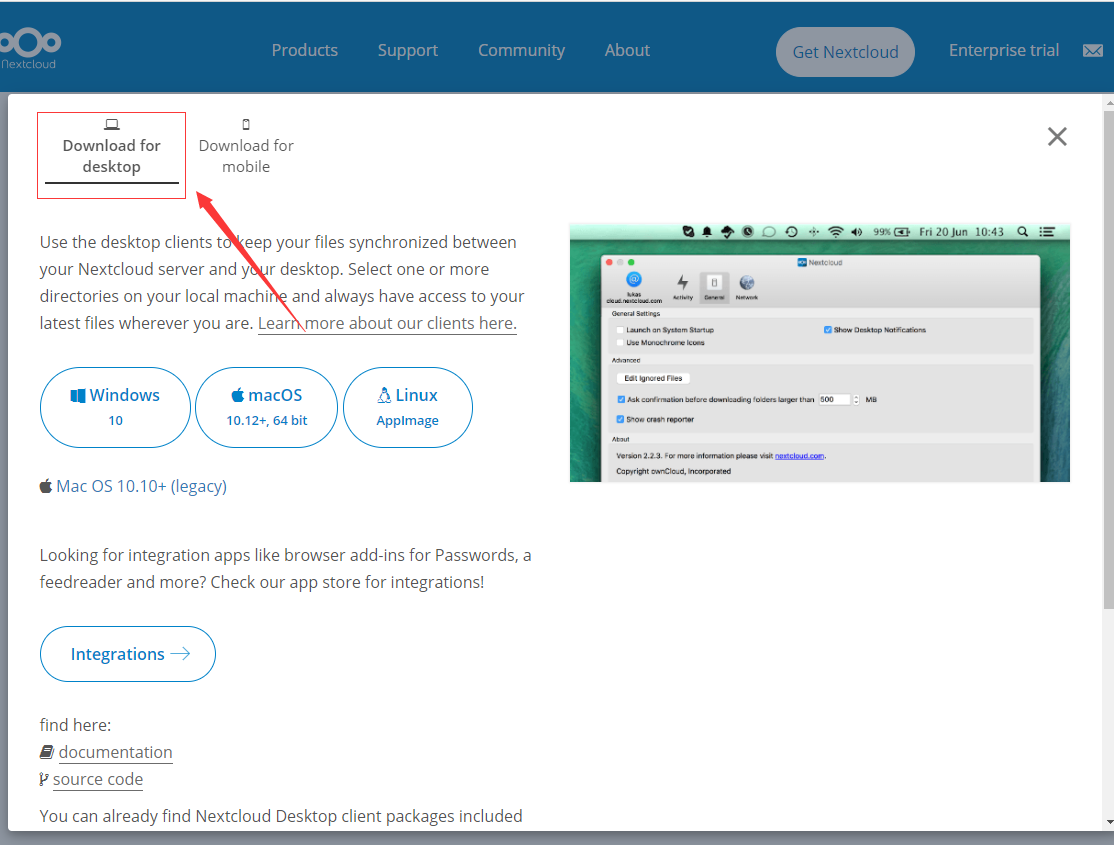Click the Spotlight search icon in menu bar
This screenshot has height=845, width=1114.
coord(1022,232)
